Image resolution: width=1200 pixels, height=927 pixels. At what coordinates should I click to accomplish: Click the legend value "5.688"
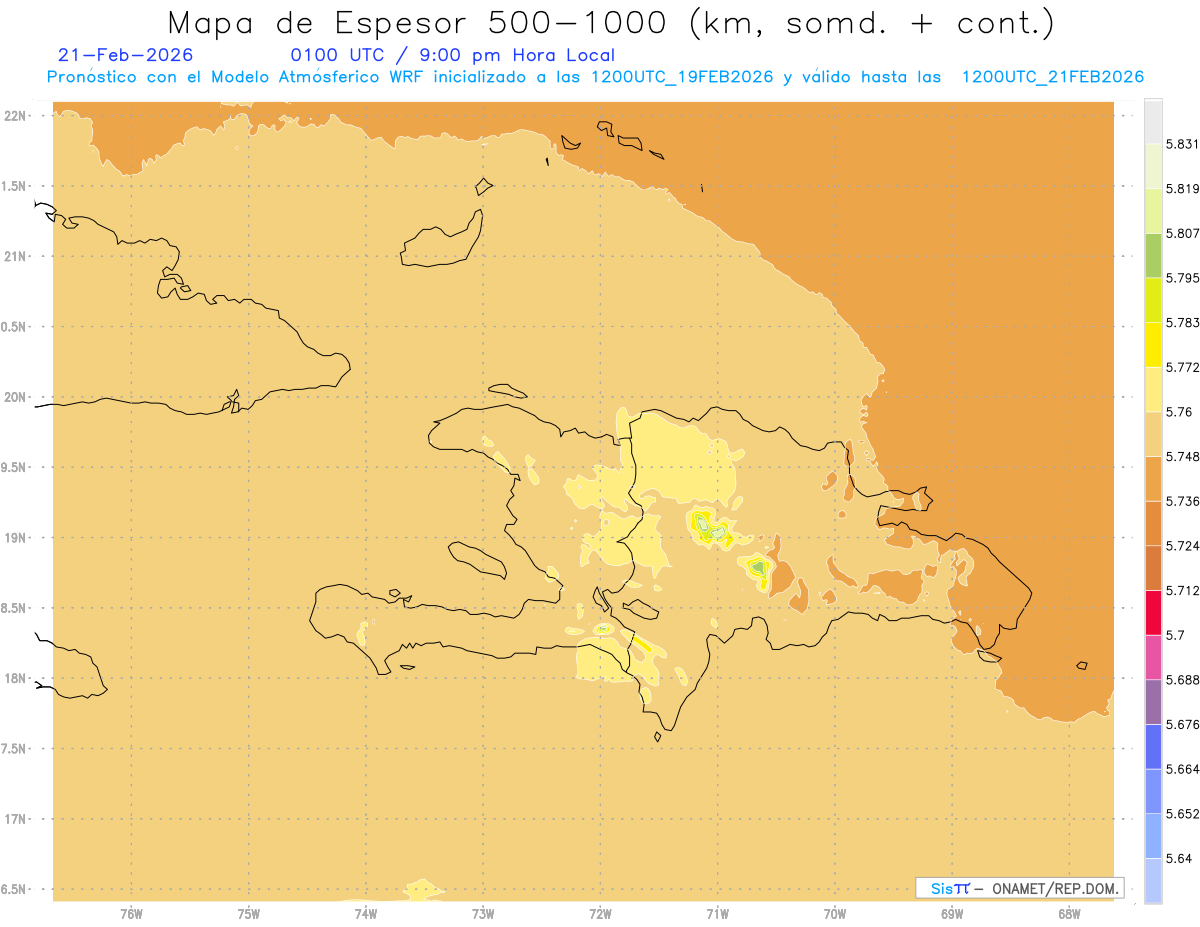pyautogui.click(x=1182, y=680)
